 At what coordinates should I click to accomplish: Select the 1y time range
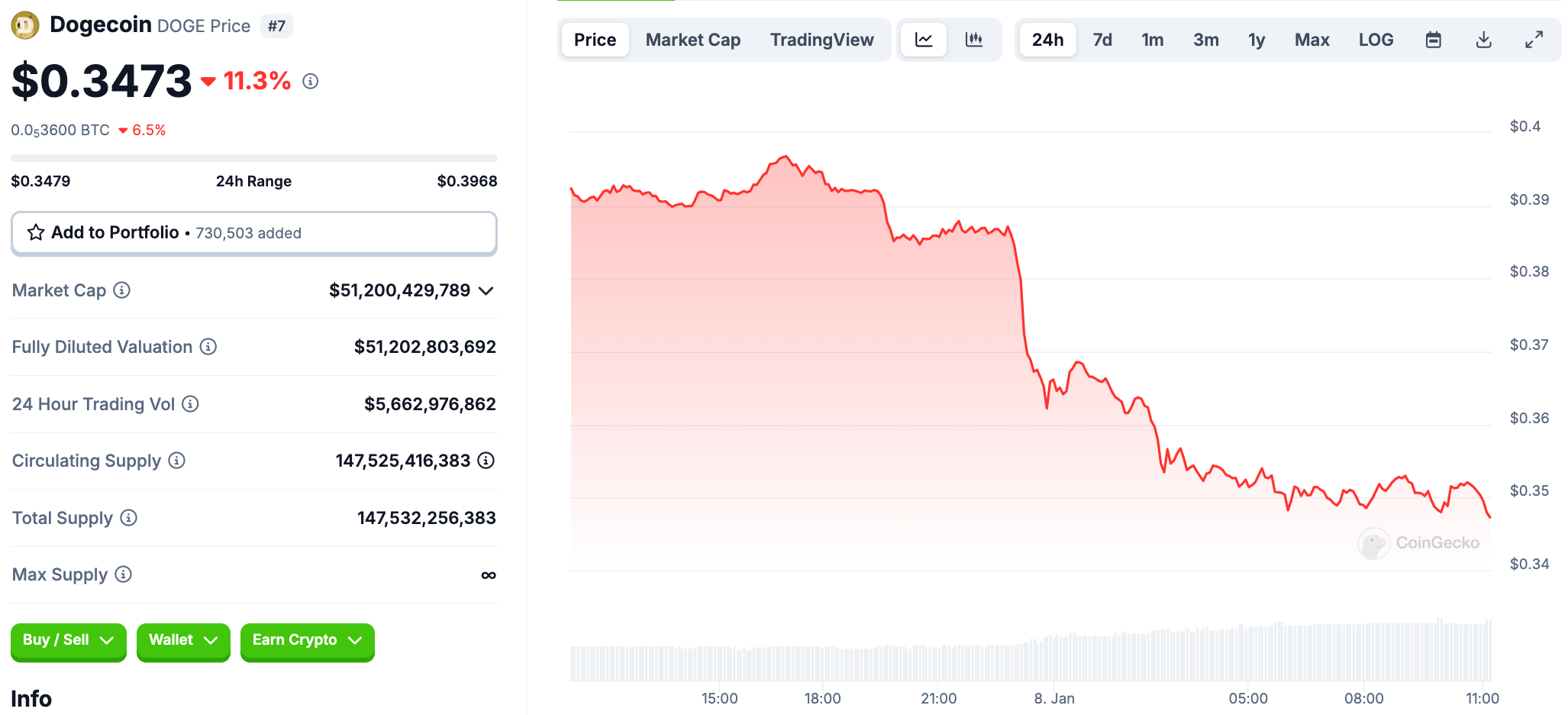[1257, 40]
